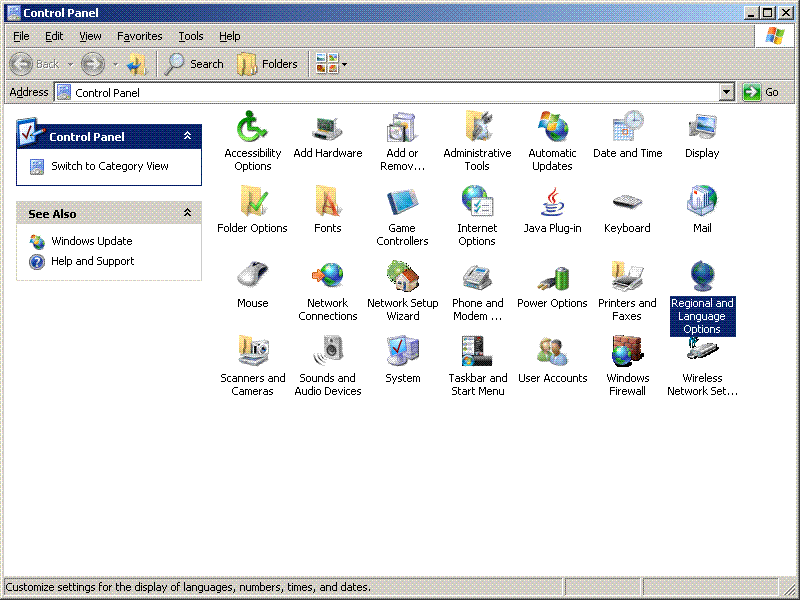Switch to Category View
Screen dimensions: 800x600
click(110, 166)
